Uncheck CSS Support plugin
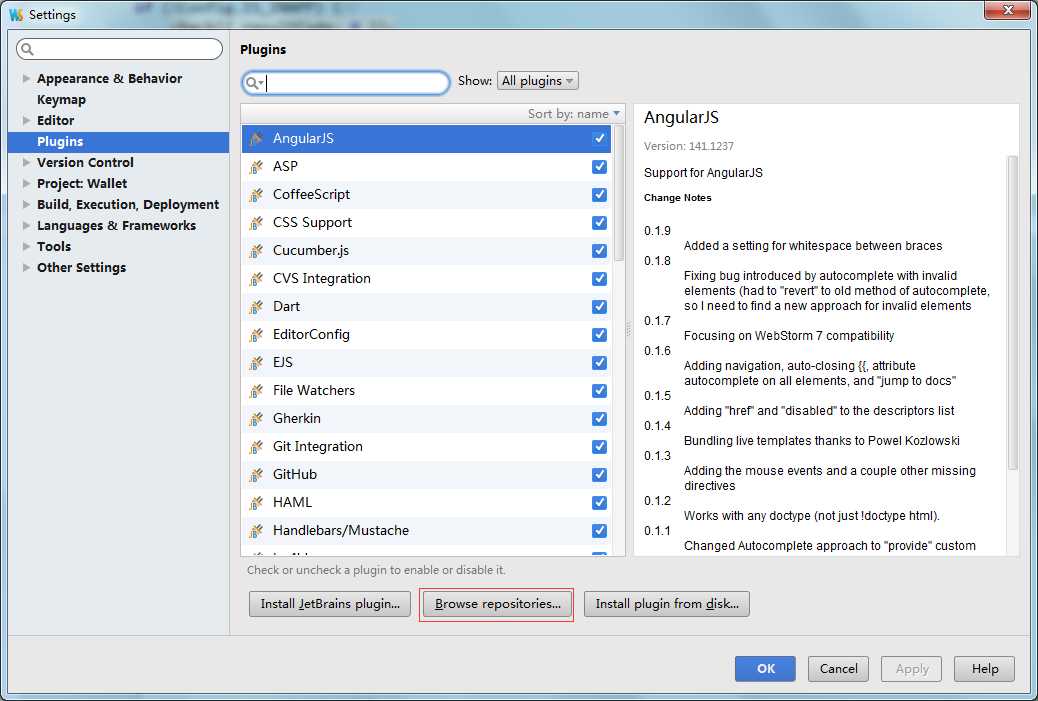 pos(599,222)
